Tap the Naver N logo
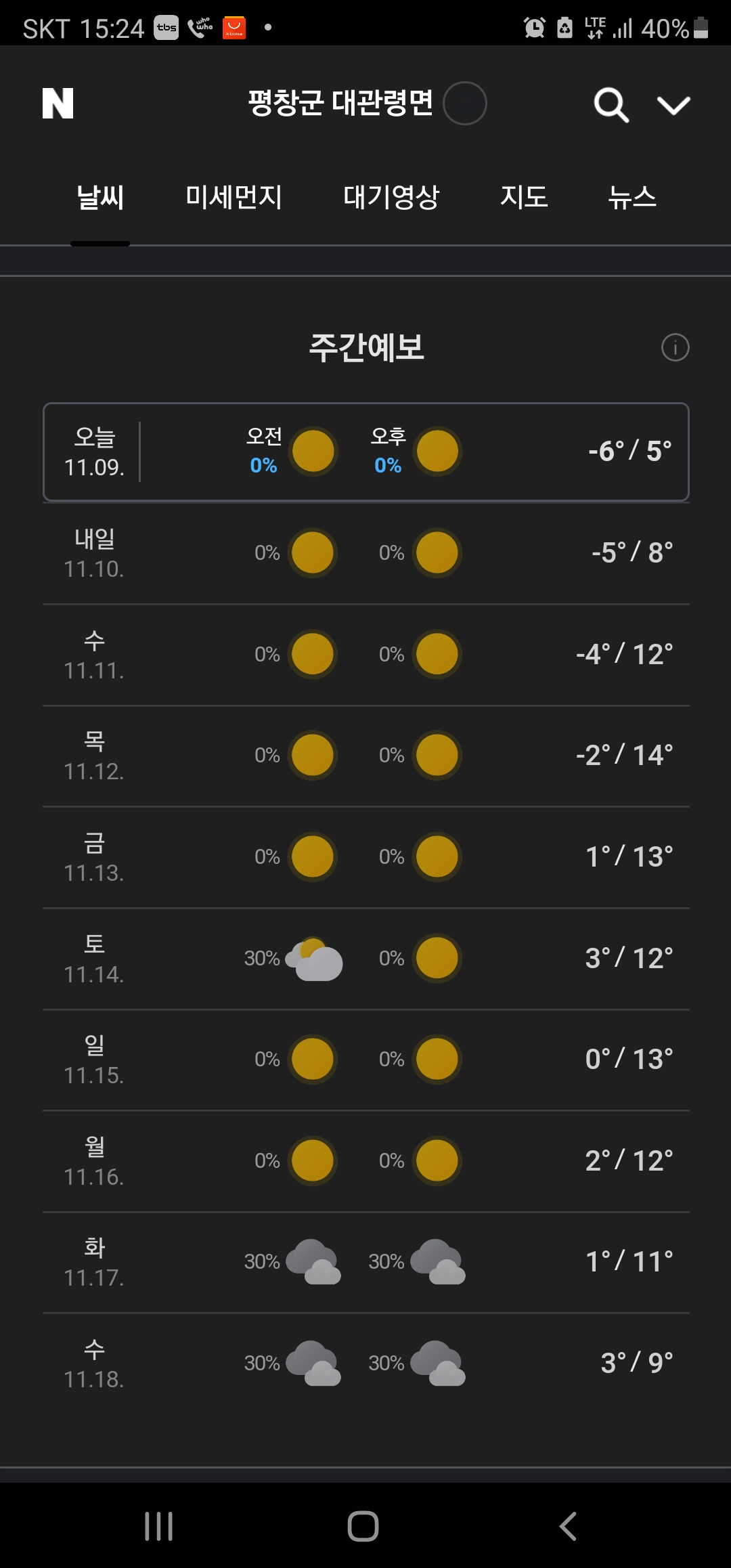This screenshot has width=731, height=1568. pos(58,104)
